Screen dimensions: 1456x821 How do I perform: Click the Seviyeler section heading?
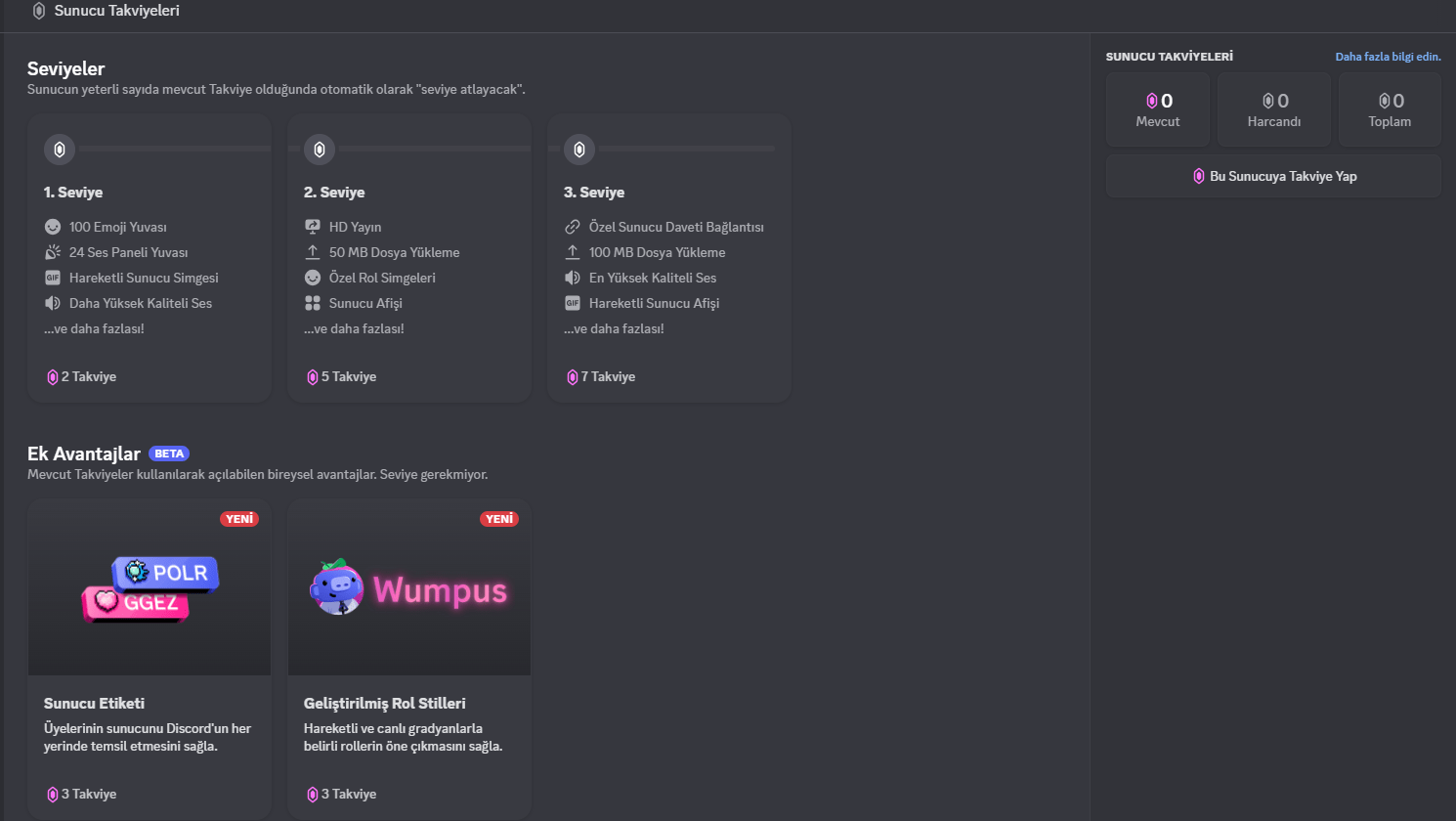[65, 68]
